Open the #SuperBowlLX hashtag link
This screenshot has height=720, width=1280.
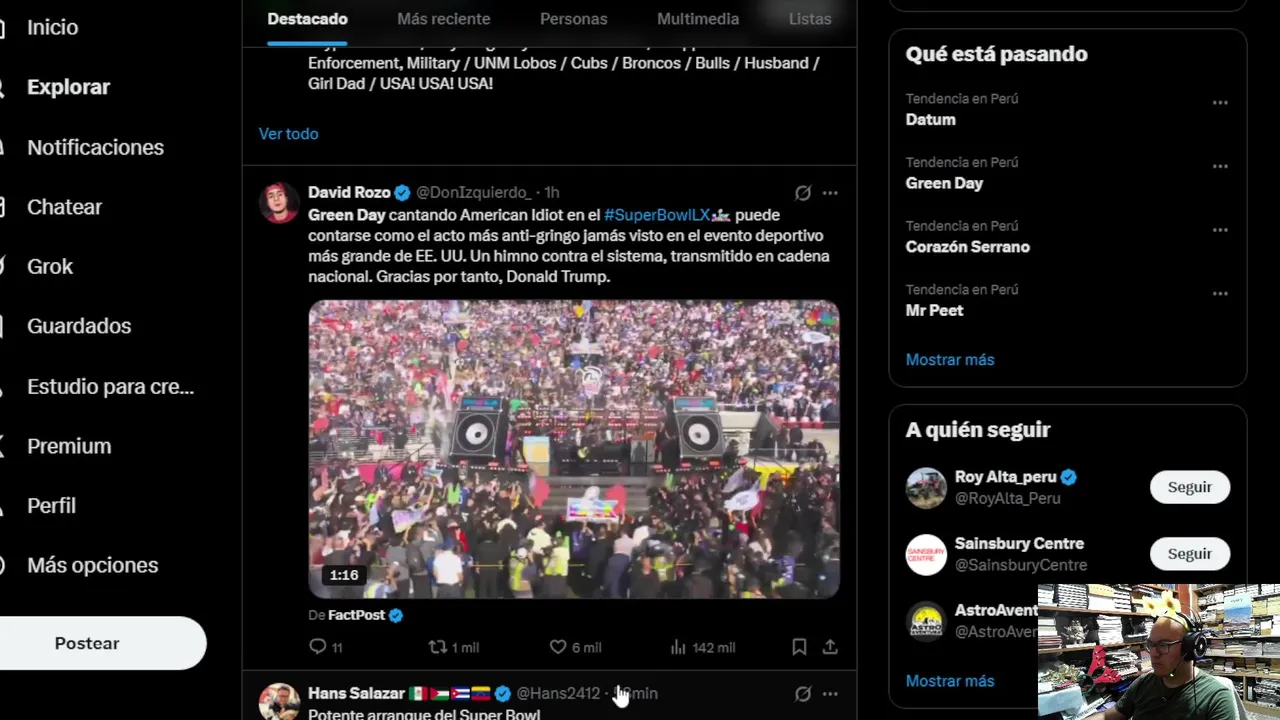(657, 215)
